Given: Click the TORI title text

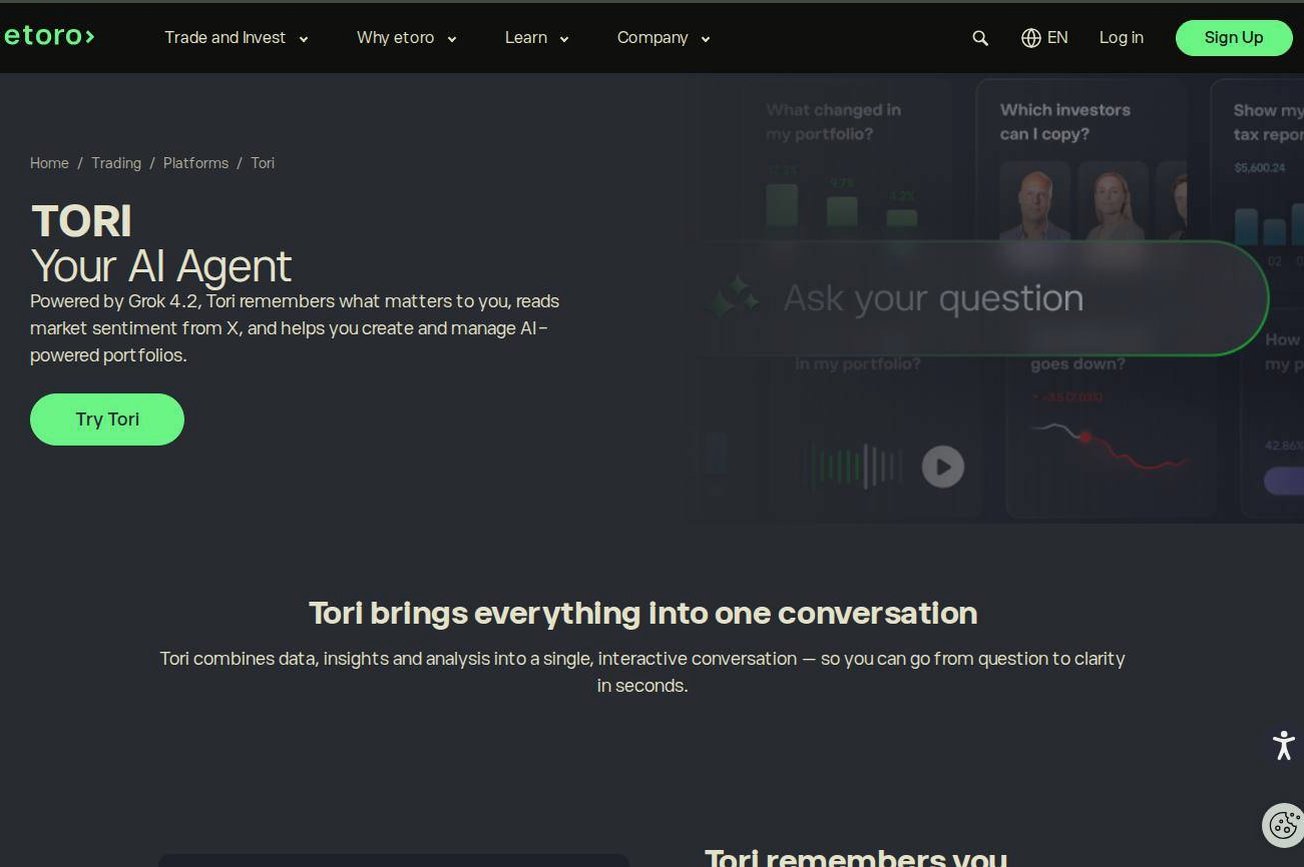Looking at the screenshot, I should (81, 221).
